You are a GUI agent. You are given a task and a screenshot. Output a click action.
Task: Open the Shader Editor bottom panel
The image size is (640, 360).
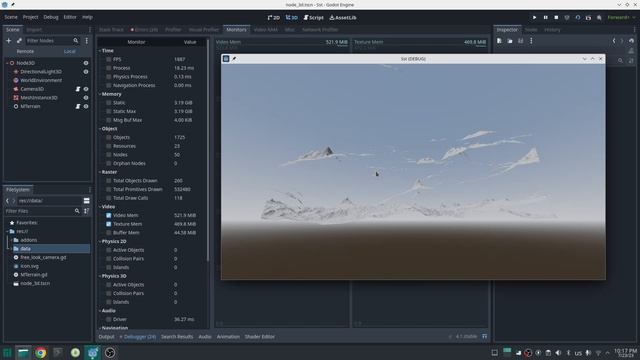click(260, 337)
